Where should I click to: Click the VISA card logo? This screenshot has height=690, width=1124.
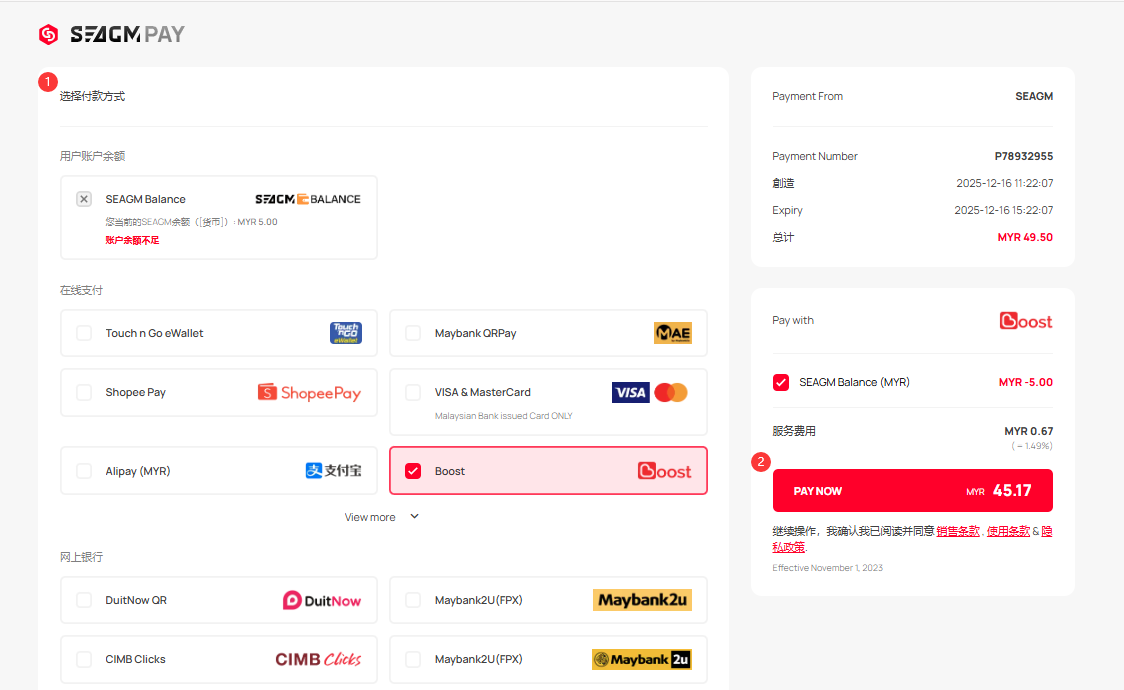pyautogui.click(x=630, y=392)
